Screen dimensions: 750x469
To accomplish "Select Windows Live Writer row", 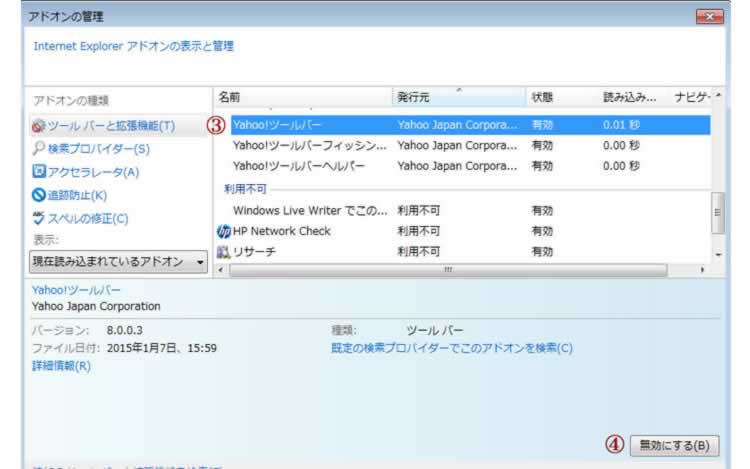I will (471, 210).
